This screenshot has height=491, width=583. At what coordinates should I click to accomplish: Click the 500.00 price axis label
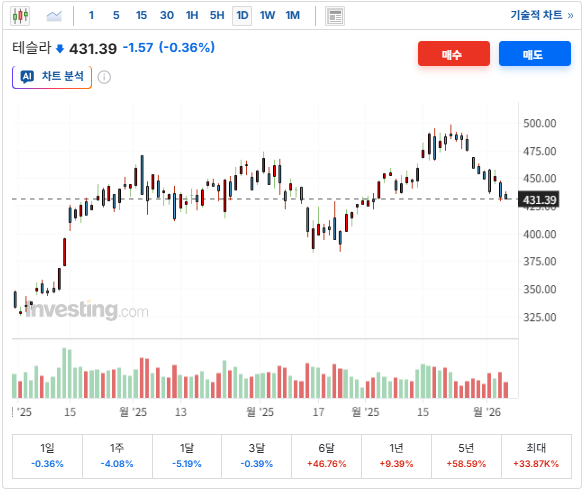539,123
